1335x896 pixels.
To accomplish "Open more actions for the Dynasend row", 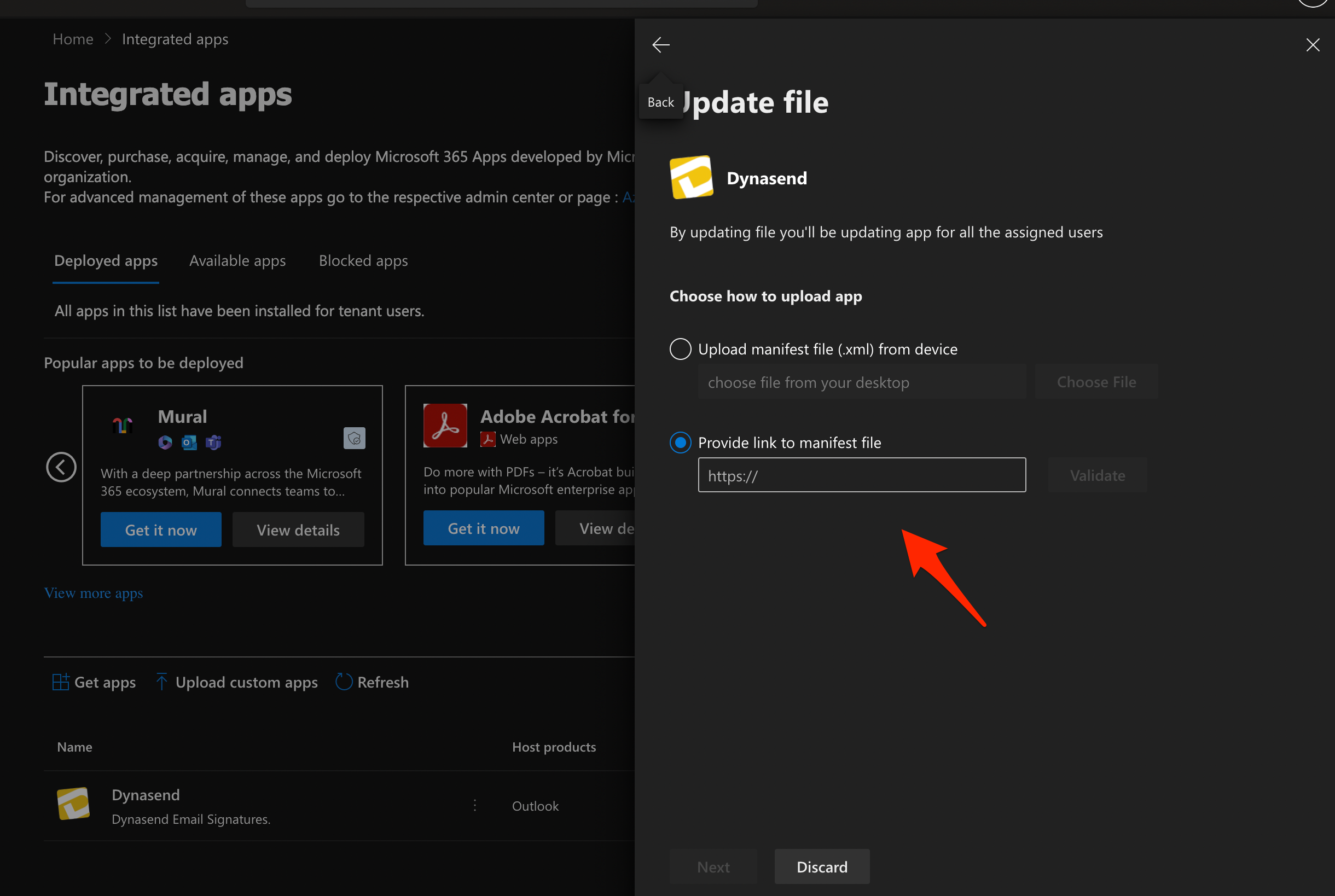I will coord(475,805).
